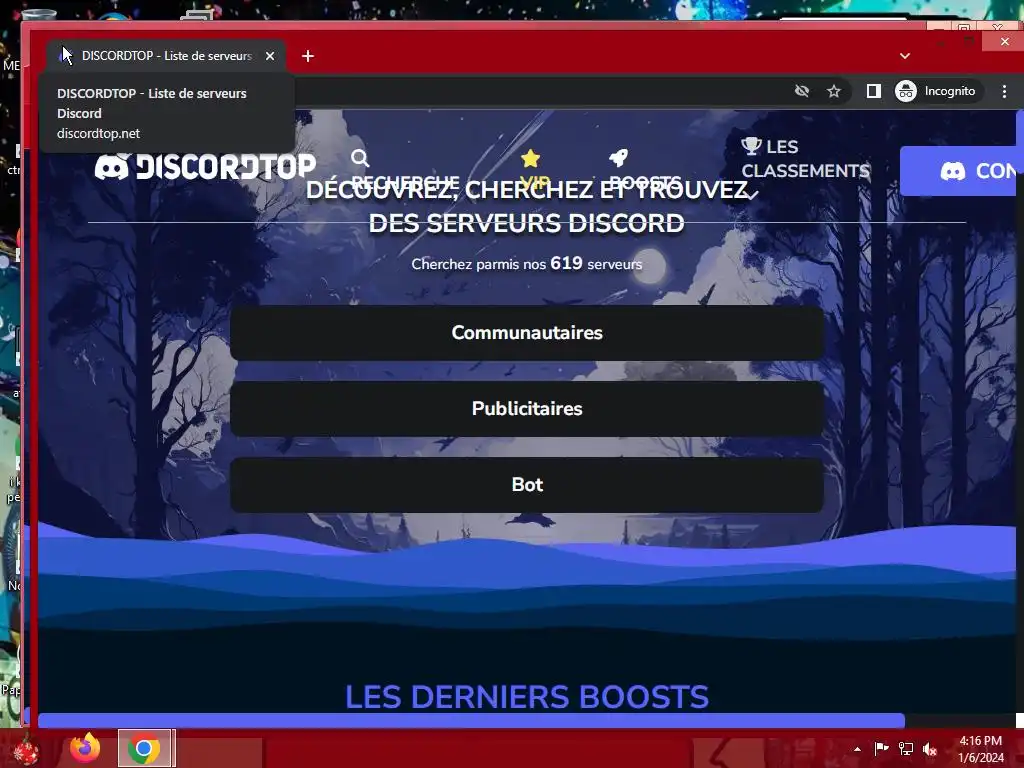Click the Action Center flag tray icon
Viewport: 1024px width, 768px height.
[x=882, y=748]
